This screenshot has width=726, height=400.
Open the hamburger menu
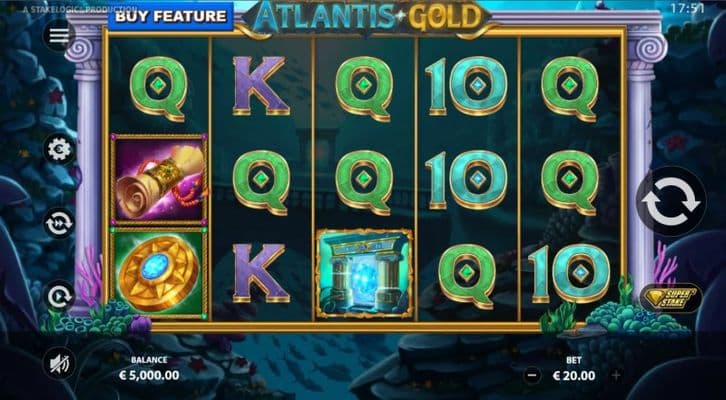[59, 35]
